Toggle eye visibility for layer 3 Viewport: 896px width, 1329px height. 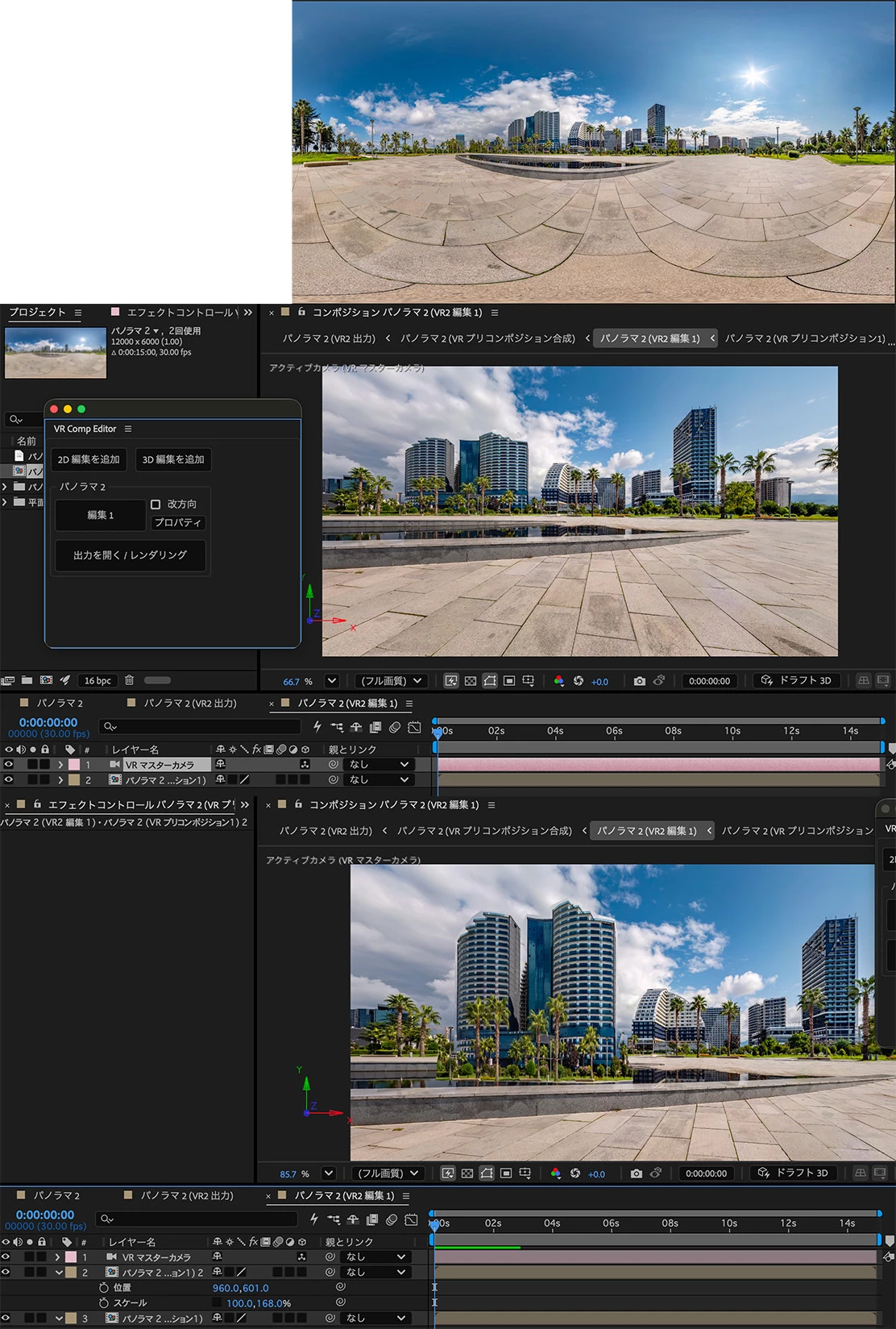coord(6,1318)
